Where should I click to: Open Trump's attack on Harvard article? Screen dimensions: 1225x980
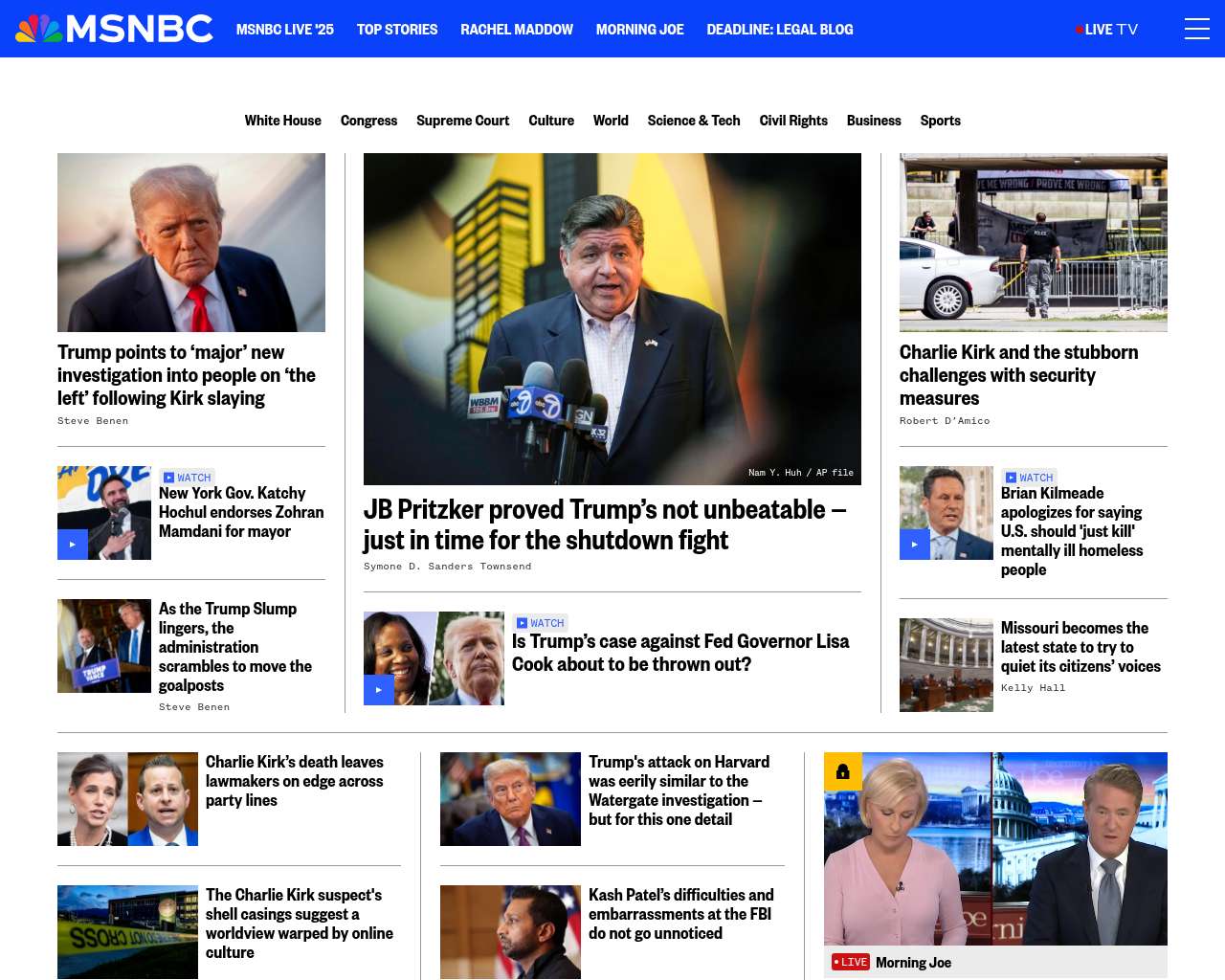(679, 791)
